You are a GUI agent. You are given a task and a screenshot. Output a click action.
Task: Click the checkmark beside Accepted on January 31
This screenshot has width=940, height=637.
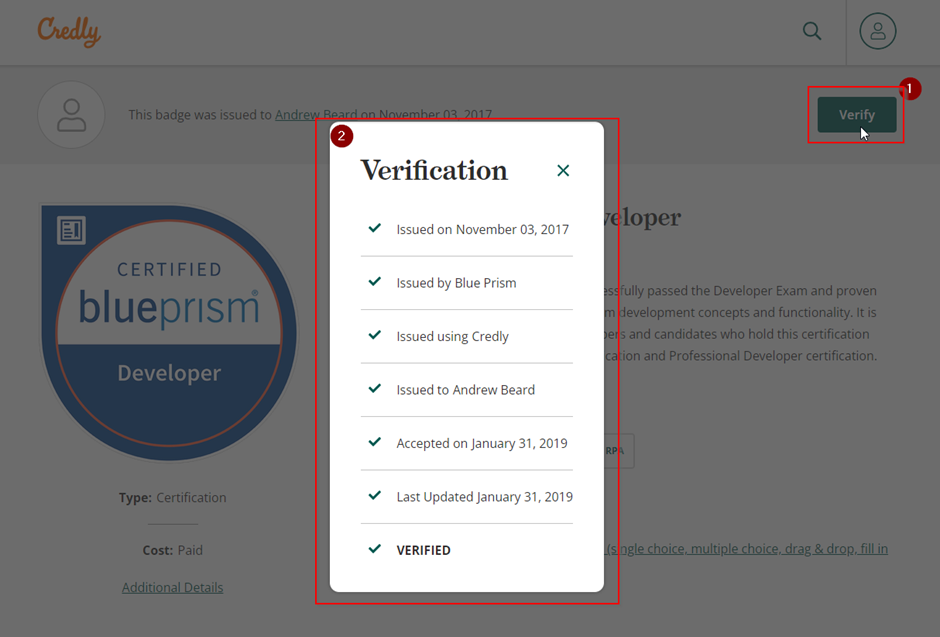point(375,442)
